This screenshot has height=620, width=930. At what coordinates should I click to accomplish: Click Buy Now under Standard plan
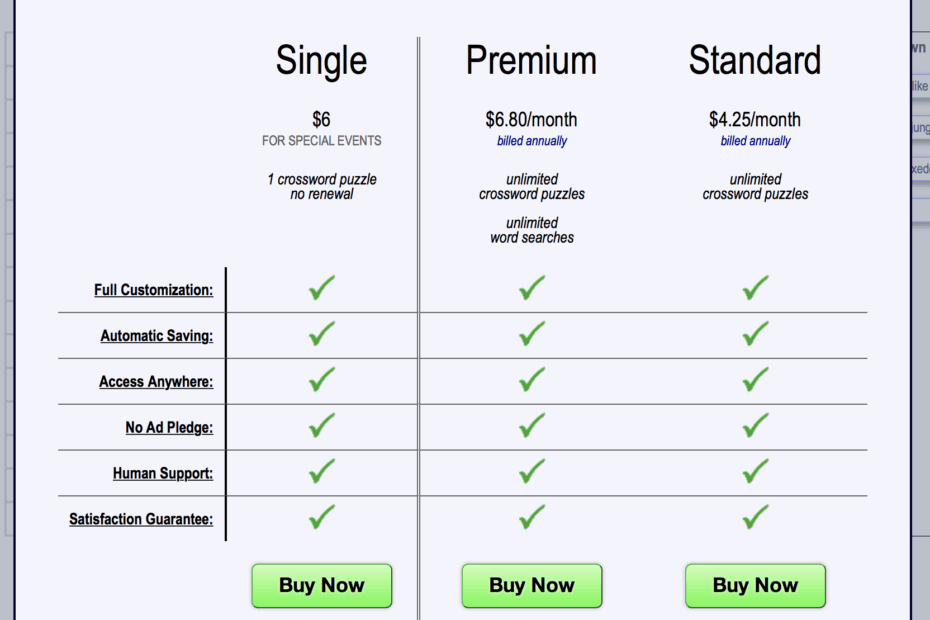pyautogui.click(x=755, y=586)
